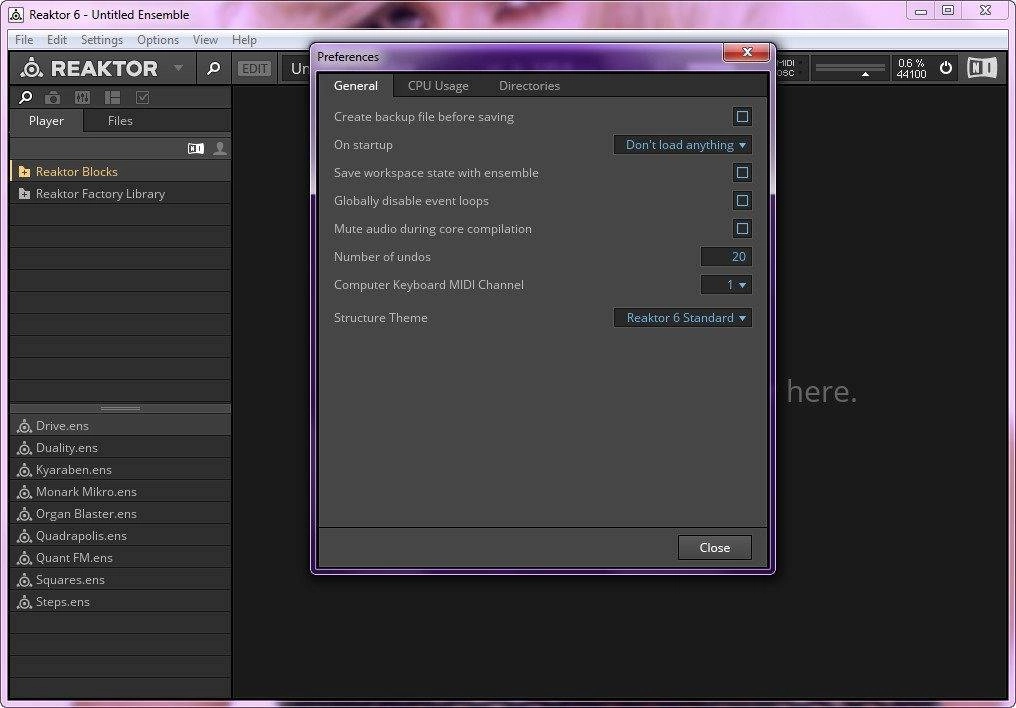This screenshot has width=1016, height=708.
Task: Select Quadrapolis.ens in the file list
Action: [121, 536]
